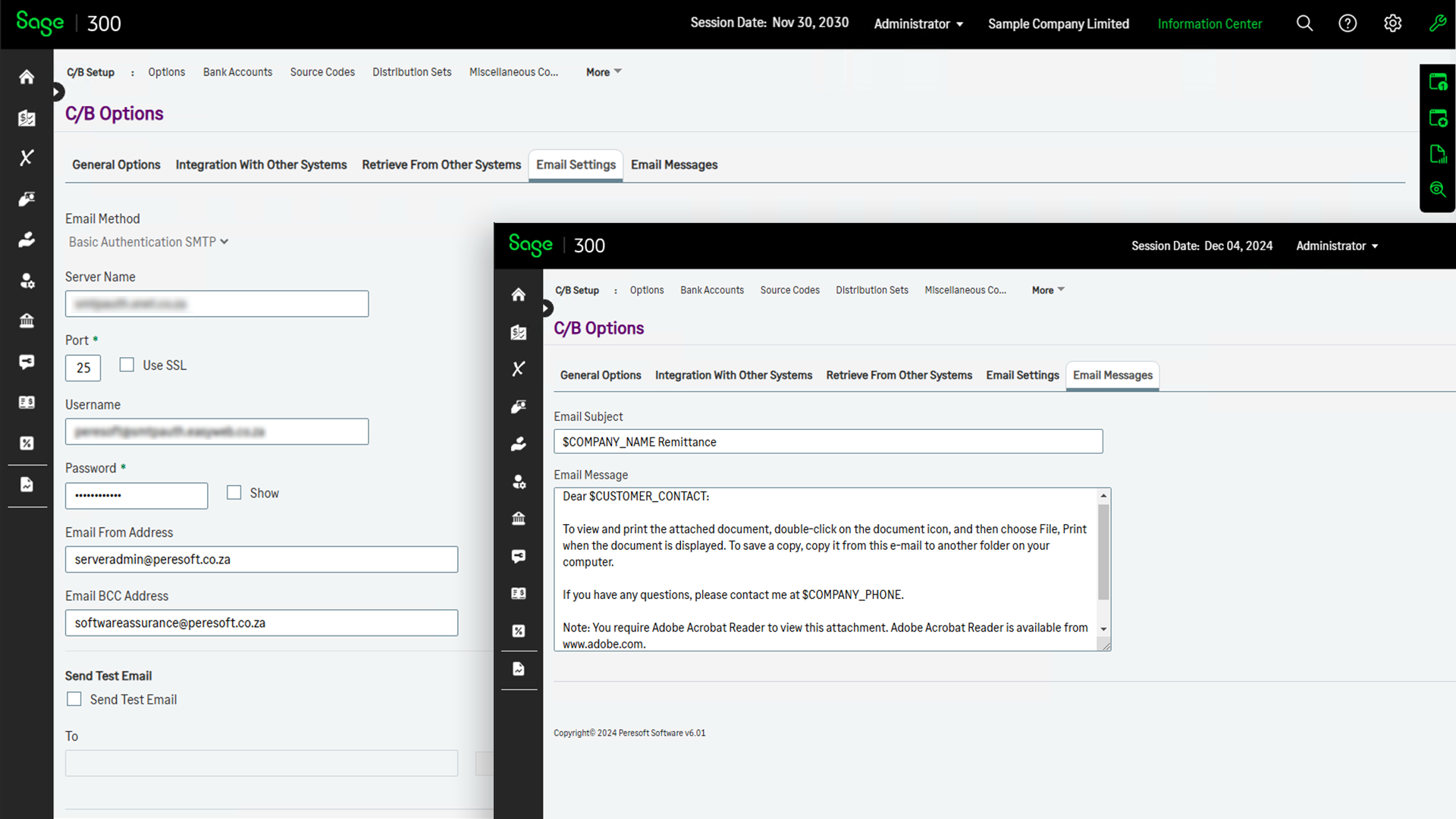Expand the left sidebar arrow toggle

point(58,93)
